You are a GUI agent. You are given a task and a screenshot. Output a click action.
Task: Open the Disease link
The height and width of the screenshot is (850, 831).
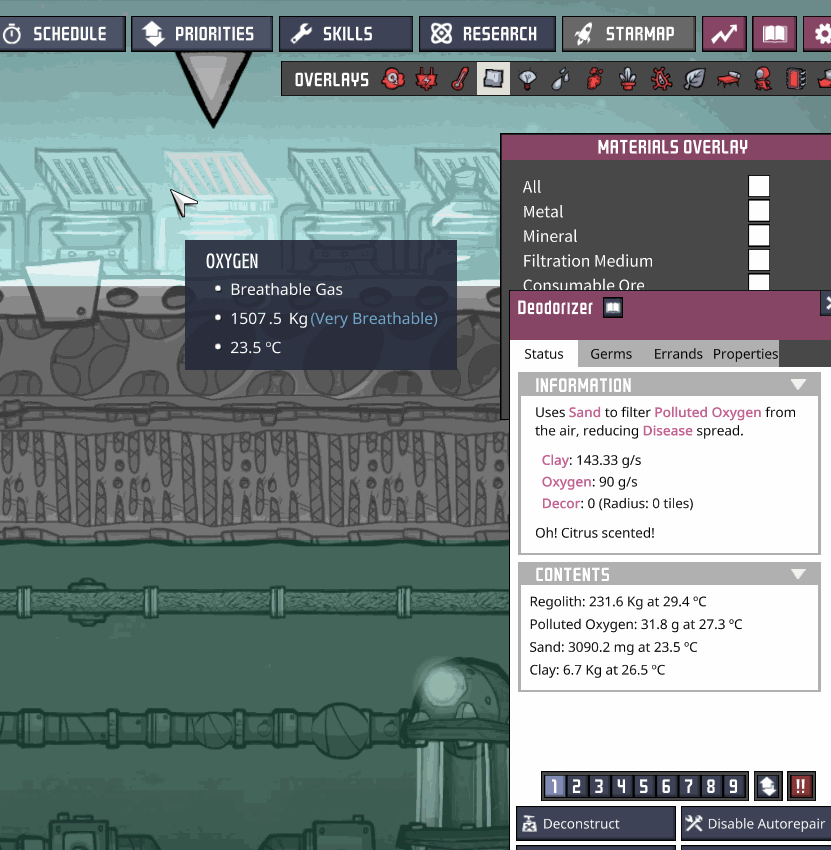click(x=667, y=431)
